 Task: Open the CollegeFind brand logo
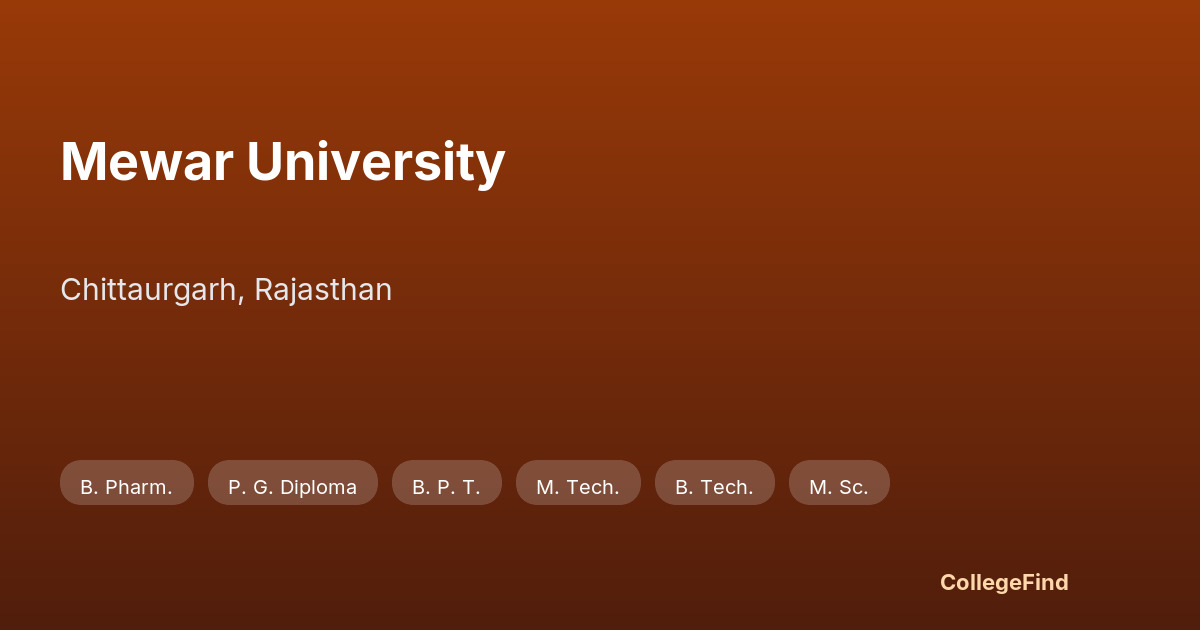1004,583
